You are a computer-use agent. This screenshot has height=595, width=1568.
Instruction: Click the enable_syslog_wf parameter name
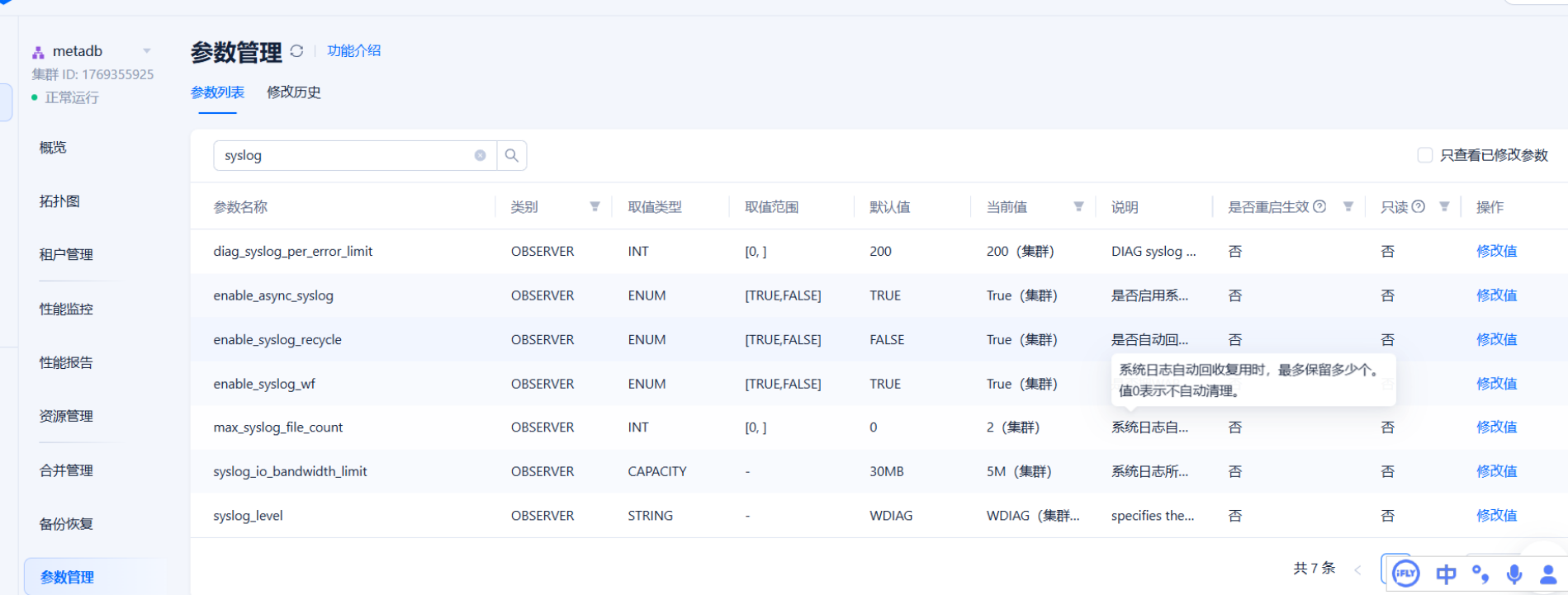coord(264,384)
